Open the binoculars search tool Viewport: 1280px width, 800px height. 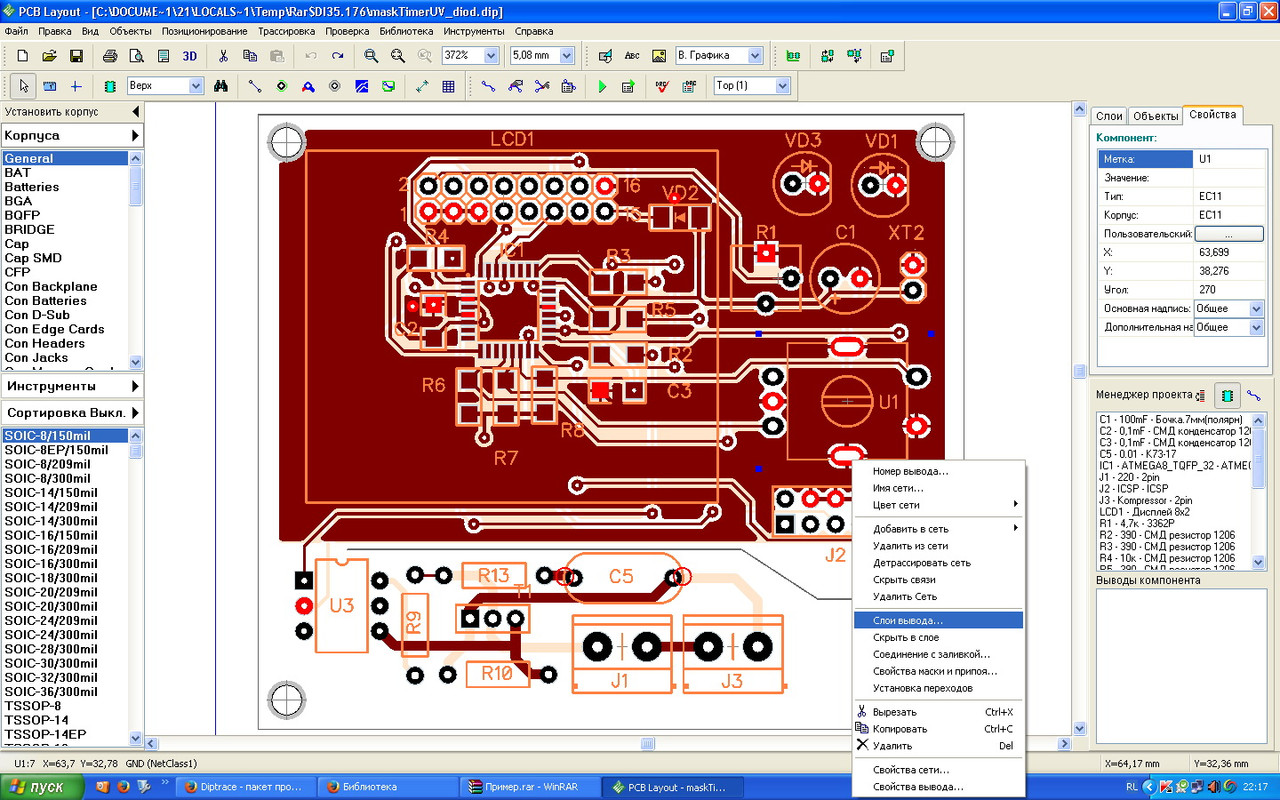click(221, 86)
